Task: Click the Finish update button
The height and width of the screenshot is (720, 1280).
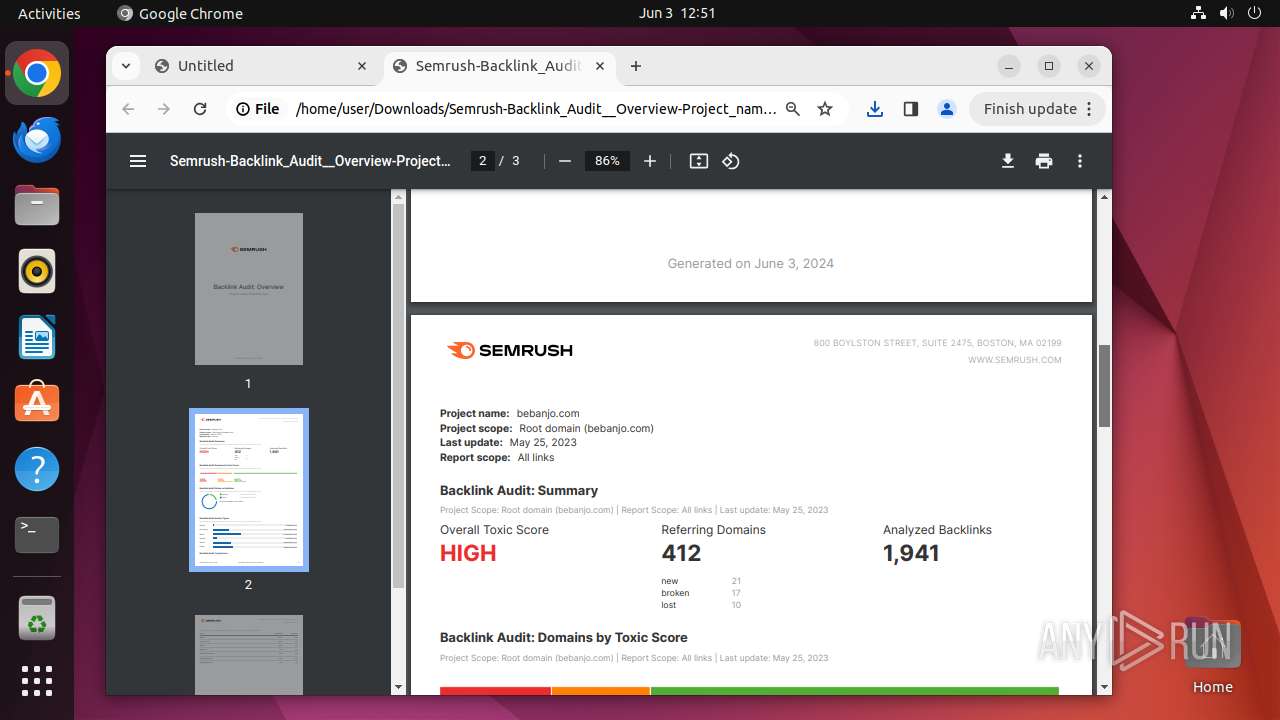Action: tap(1037, 109)
